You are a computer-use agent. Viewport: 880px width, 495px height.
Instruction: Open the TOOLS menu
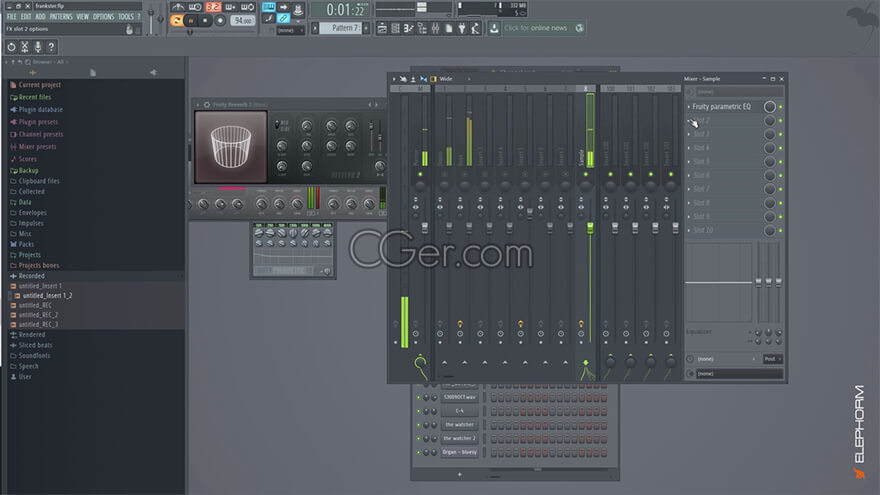pos(126,17)
